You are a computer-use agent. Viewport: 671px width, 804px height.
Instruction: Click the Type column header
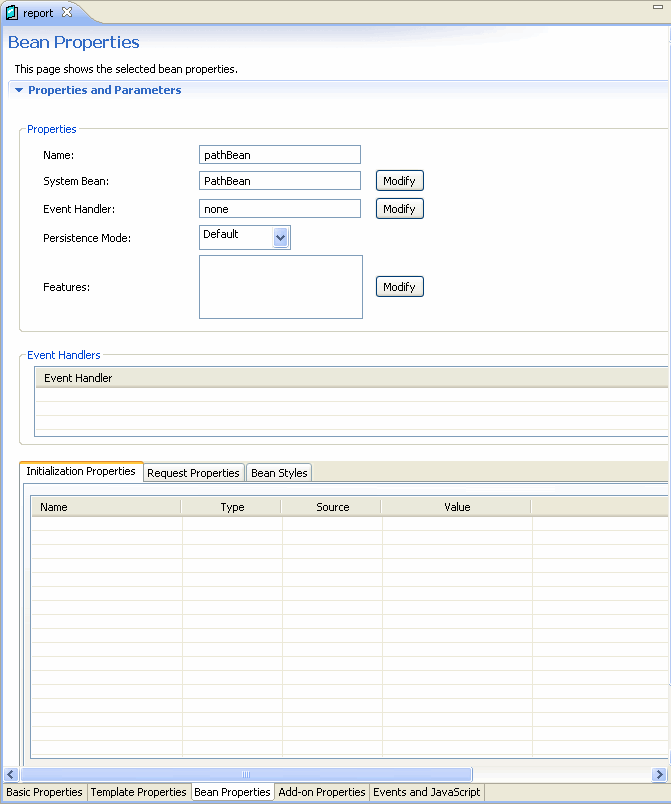[x=231, y=507]
